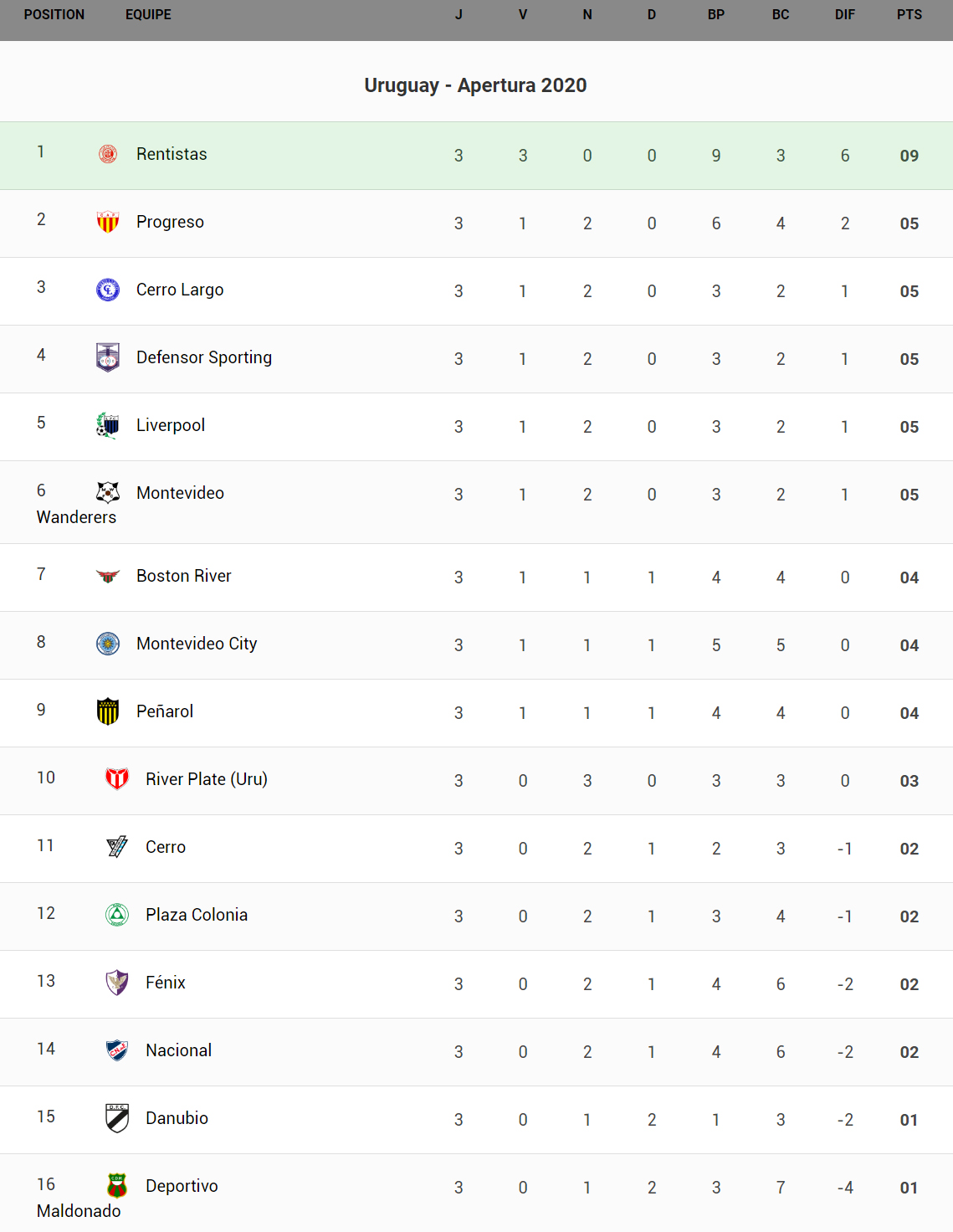Click the Progreso club crest icon
This screenshot has height=1232, width=953.
(108, 222)
